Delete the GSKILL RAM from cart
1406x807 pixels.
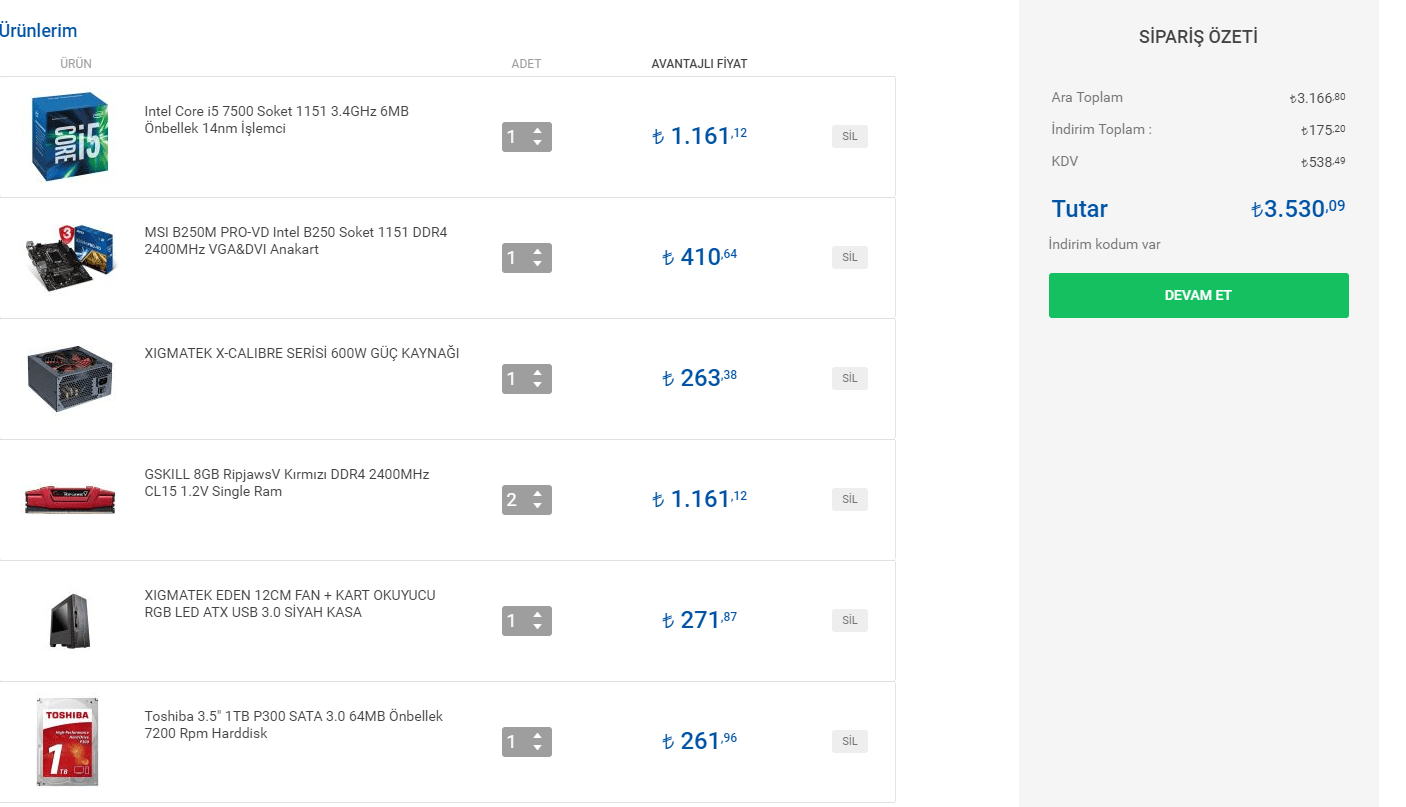click(x=849, y=499)
